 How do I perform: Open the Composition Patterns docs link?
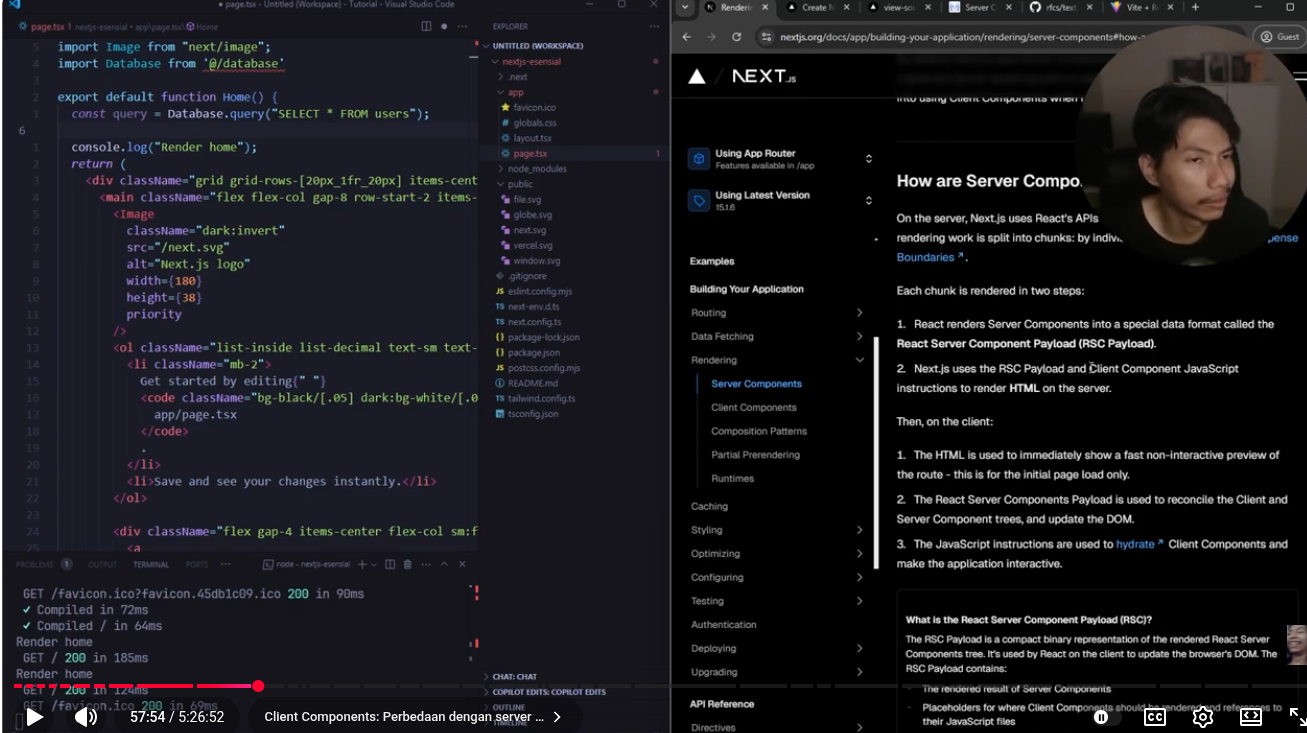click(759, 431)
